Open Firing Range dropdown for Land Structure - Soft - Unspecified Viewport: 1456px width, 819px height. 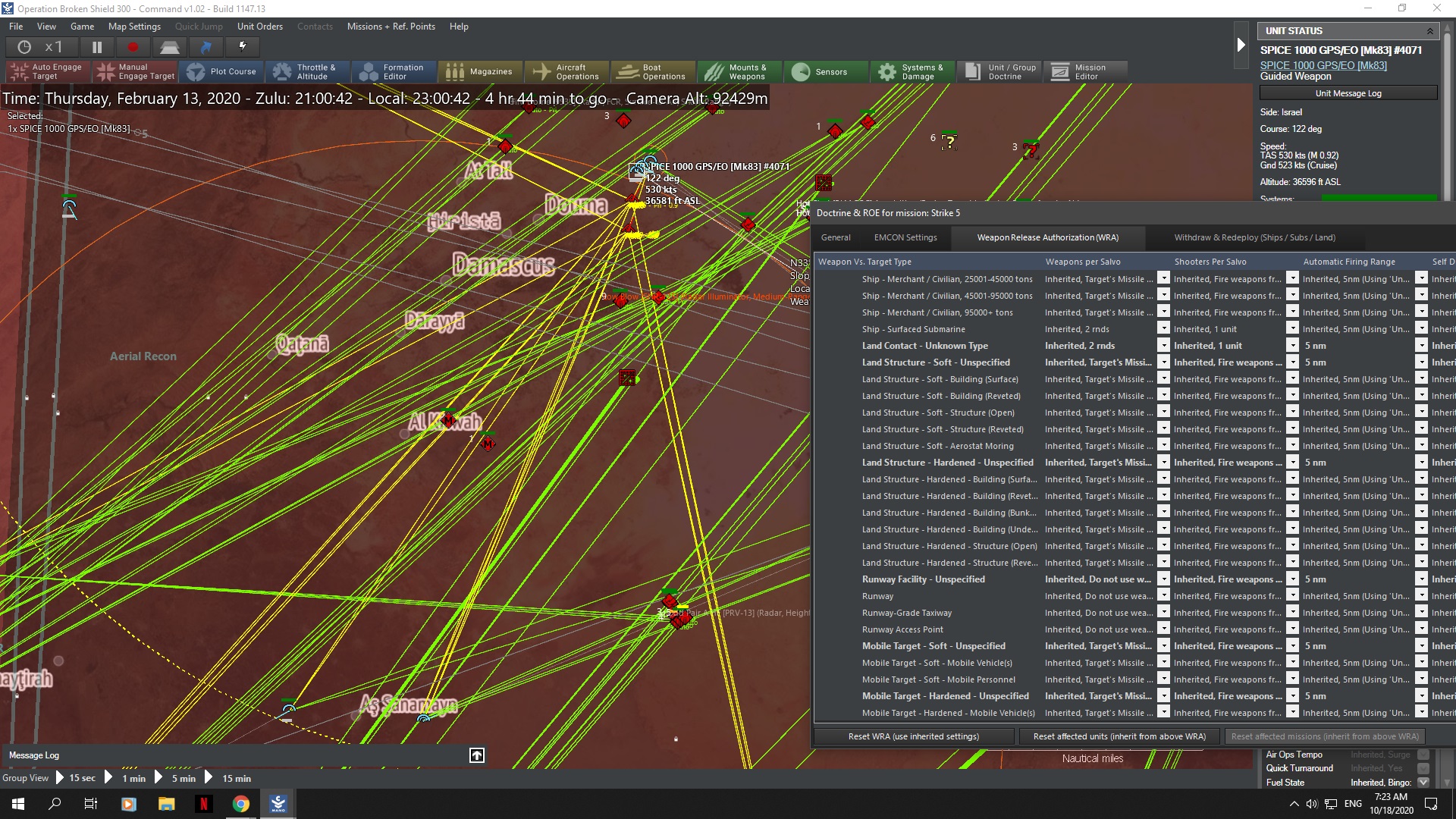point(1421,362)
